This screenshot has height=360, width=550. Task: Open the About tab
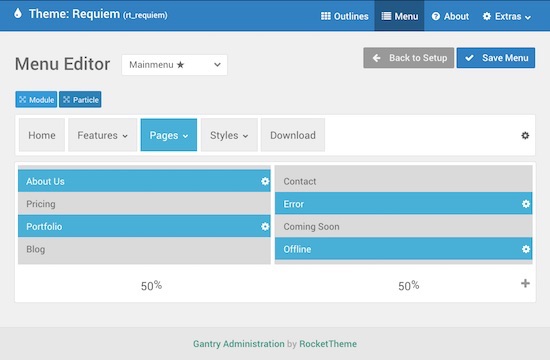[450, 16]
